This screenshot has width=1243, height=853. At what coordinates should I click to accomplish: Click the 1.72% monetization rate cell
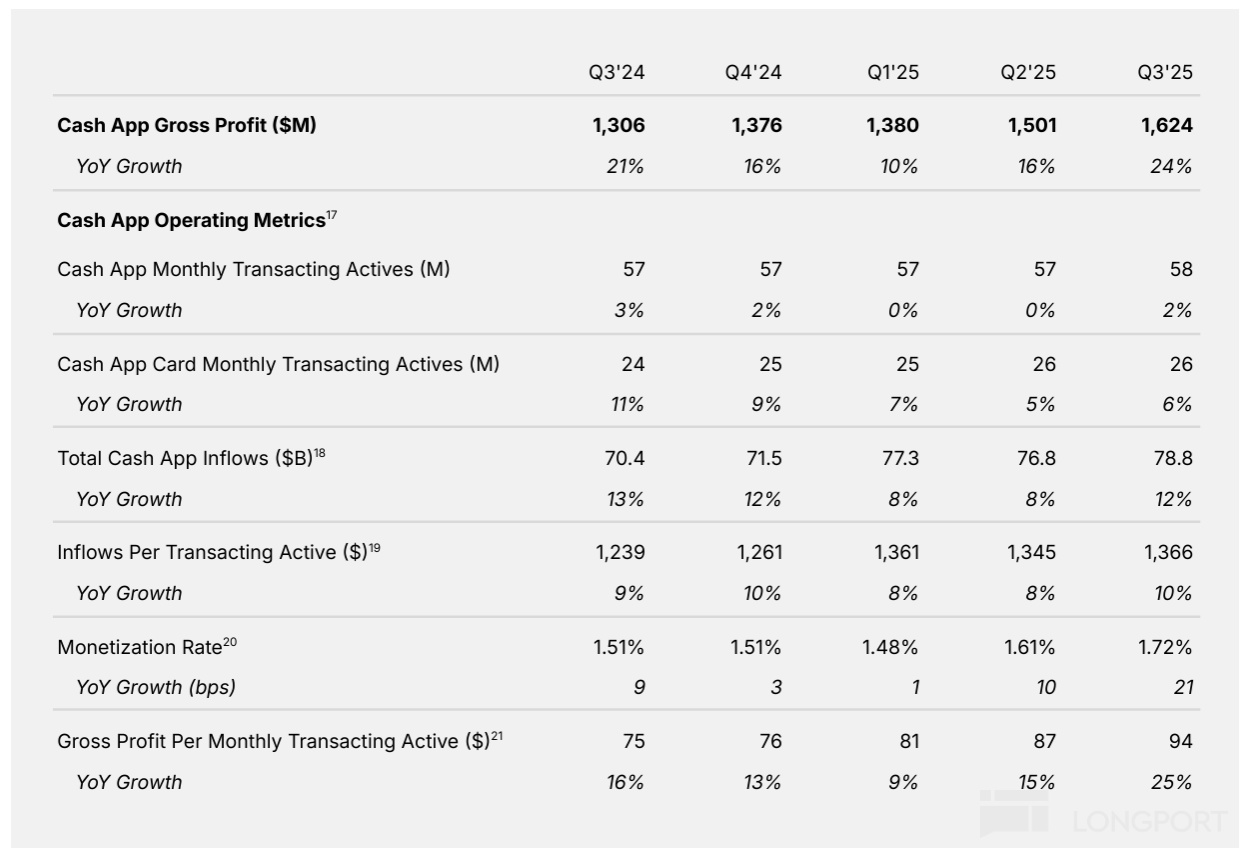click(1165, 647)
